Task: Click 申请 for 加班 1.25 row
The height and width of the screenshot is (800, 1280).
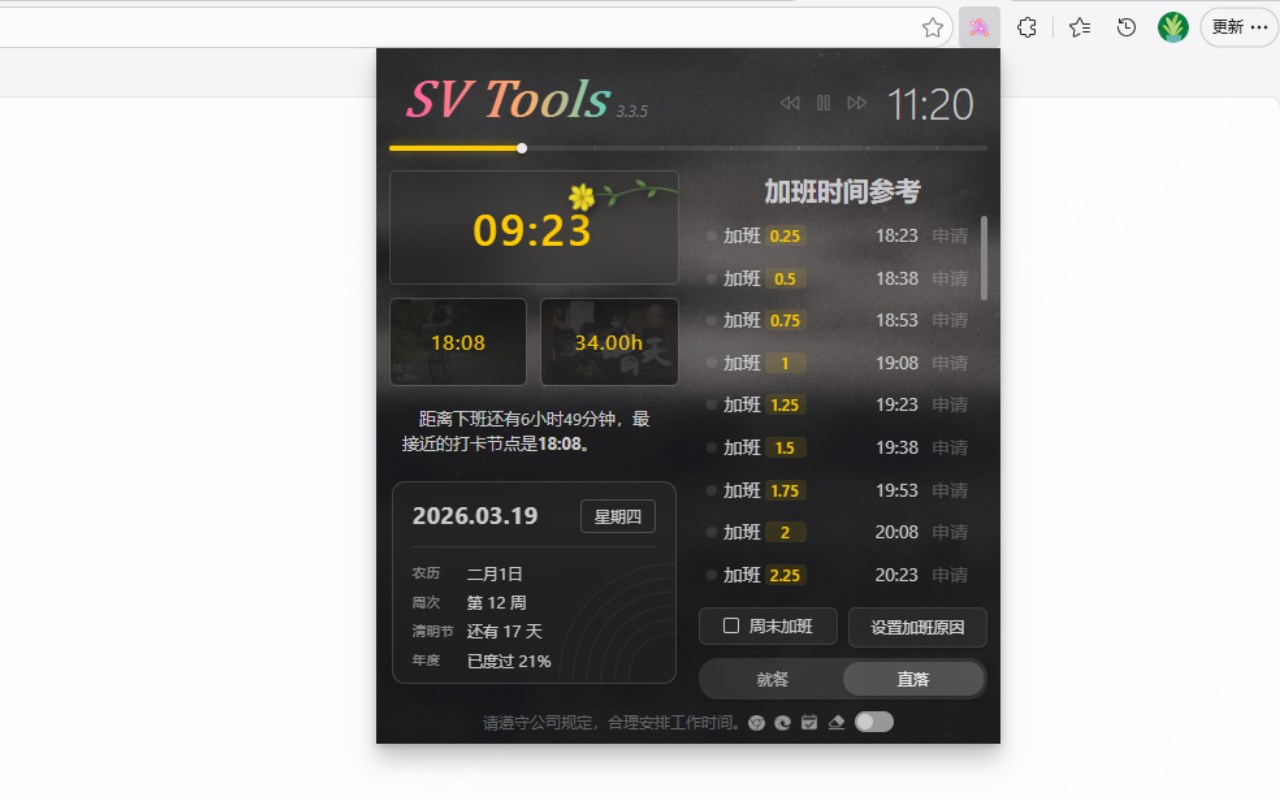Action: (x=950, y=405)
